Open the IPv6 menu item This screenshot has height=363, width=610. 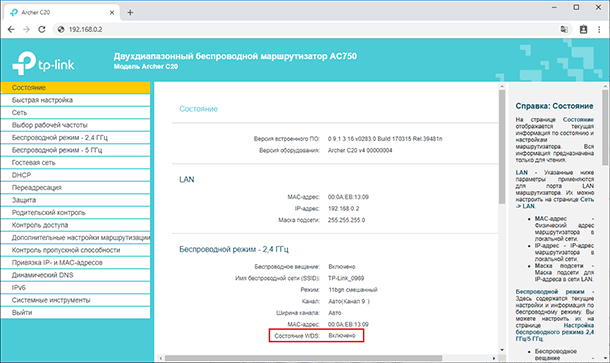pos(75,287)
